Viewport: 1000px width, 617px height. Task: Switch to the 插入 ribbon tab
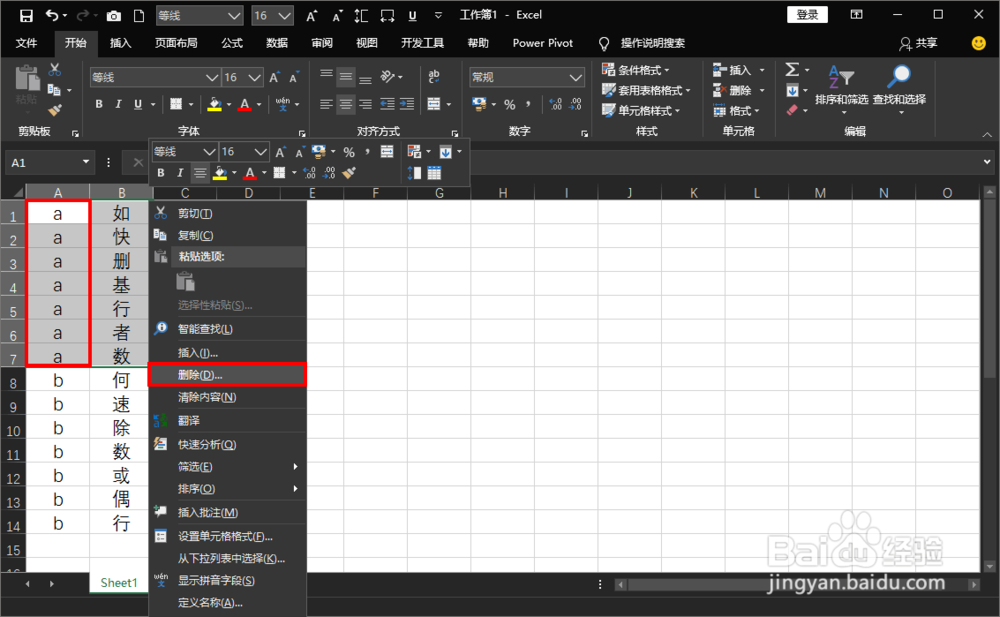121,43
